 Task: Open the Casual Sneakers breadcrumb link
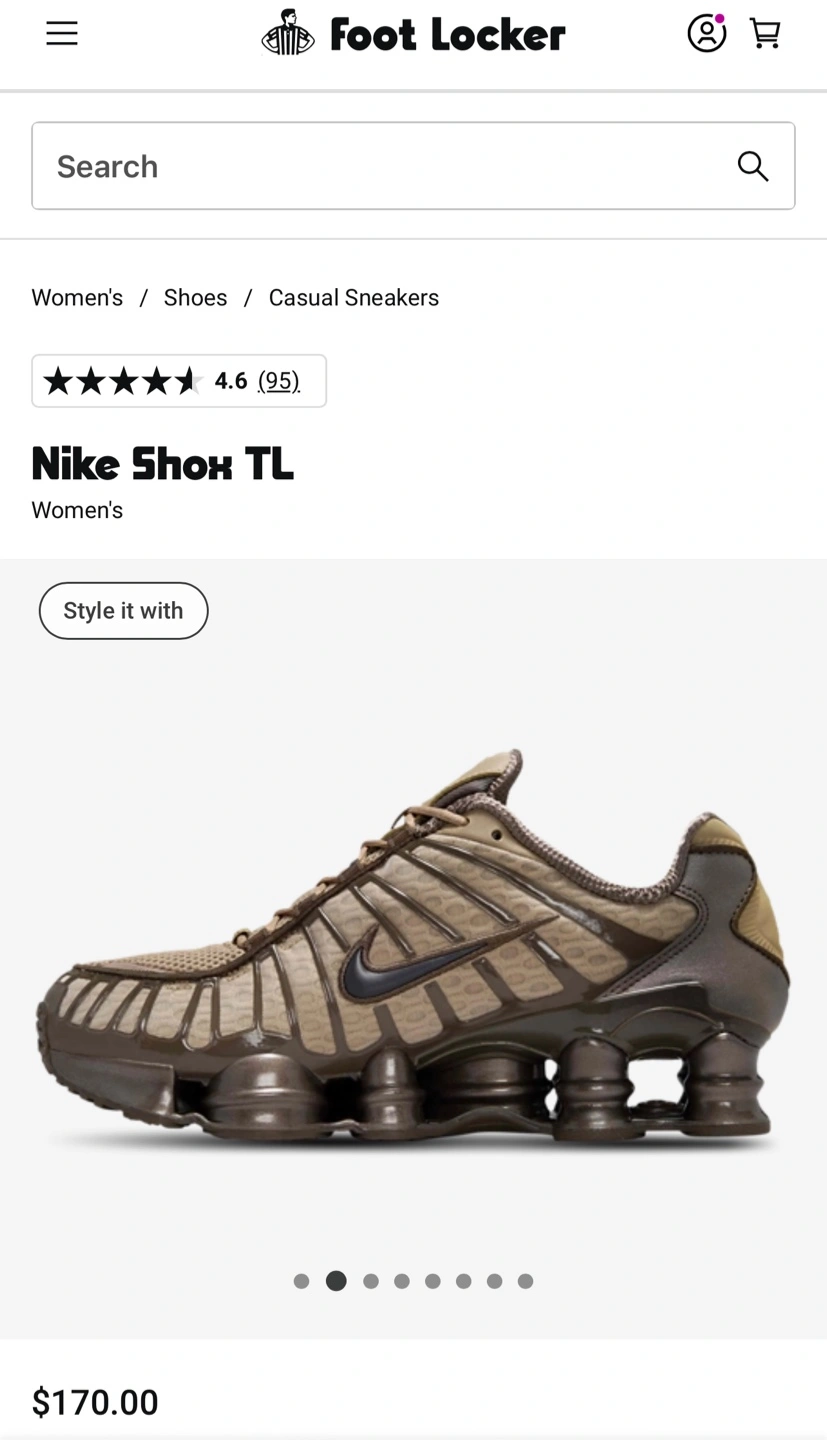point(354,298)
